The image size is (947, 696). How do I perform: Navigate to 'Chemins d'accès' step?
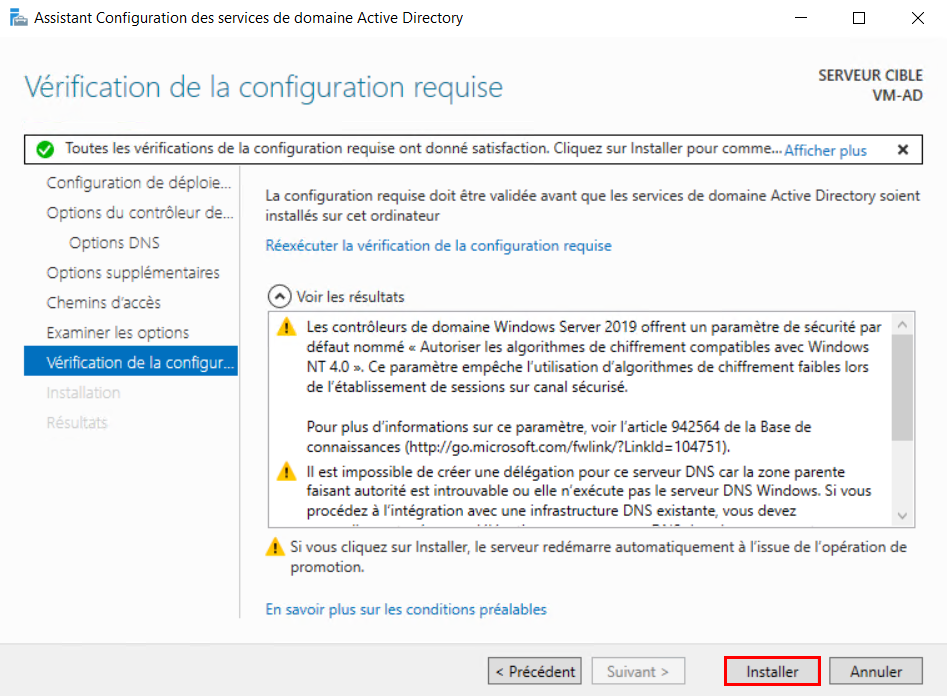coord(103,303)
